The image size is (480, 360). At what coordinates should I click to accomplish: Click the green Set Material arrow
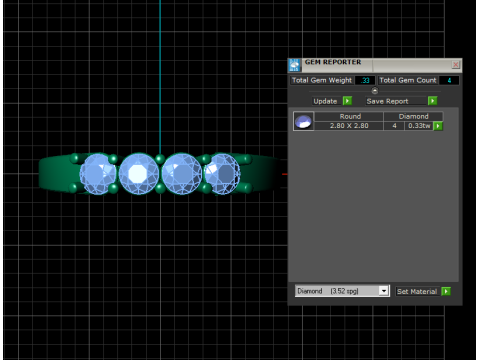click(446, 291)
